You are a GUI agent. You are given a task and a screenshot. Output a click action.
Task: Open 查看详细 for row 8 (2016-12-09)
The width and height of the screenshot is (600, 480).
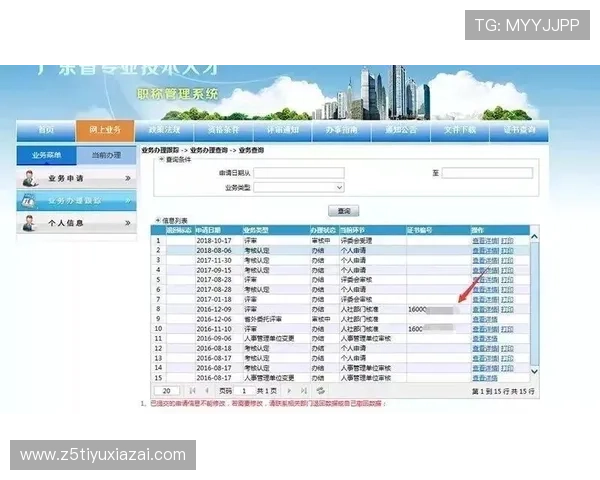click(486, 310)
